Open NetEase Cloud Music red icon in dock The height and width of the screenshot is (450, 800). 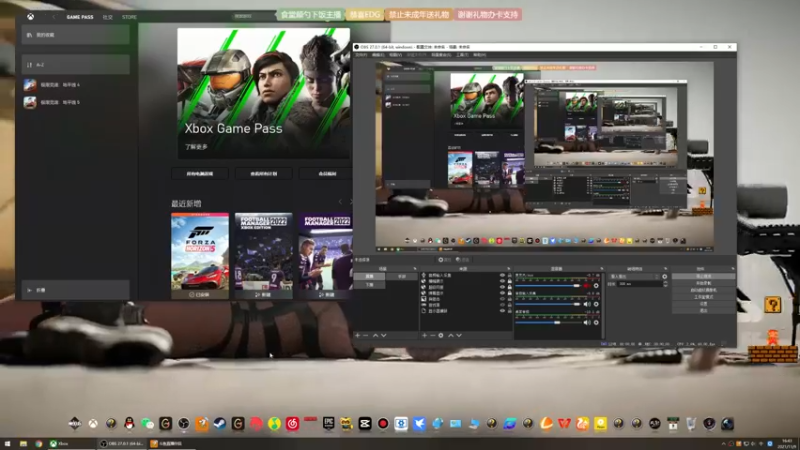pos(292,423)
